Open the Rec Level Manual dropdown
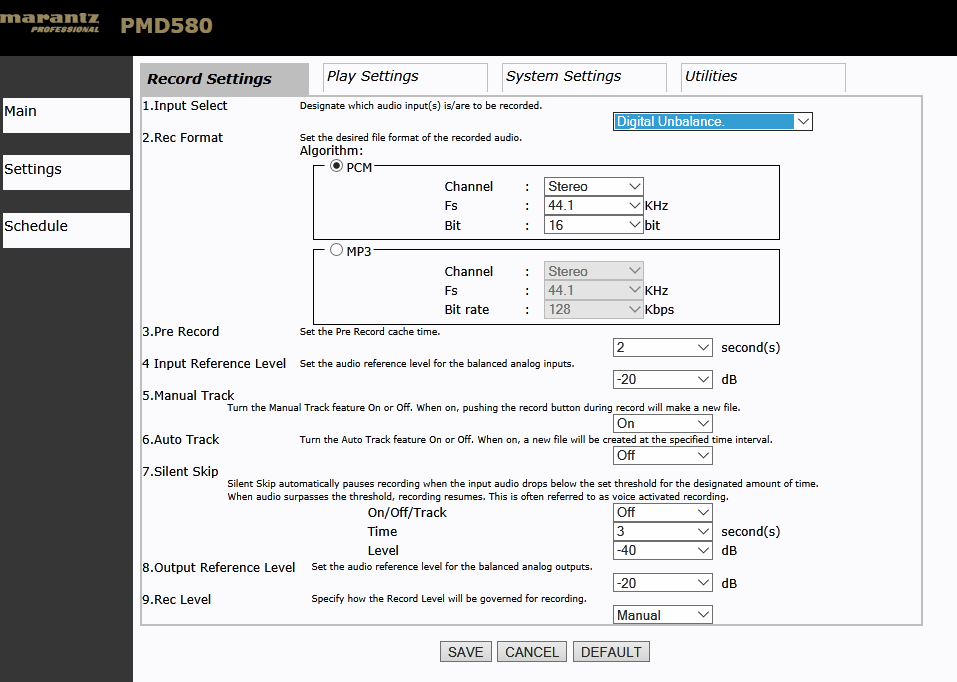The height and width of the screenshot is (682, 957). click(662, 615)
